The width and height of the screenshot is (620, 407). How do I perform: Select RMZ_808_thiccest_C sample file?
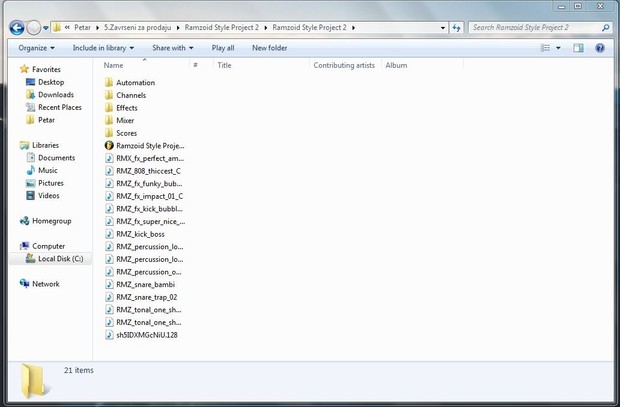point(148,171)
